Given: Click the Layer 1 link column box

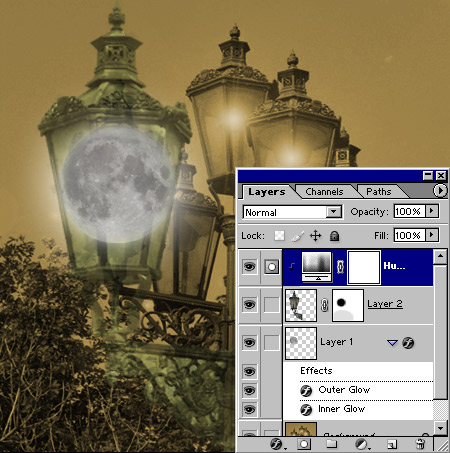Looking at the screenshot, I should click(272, 343).
